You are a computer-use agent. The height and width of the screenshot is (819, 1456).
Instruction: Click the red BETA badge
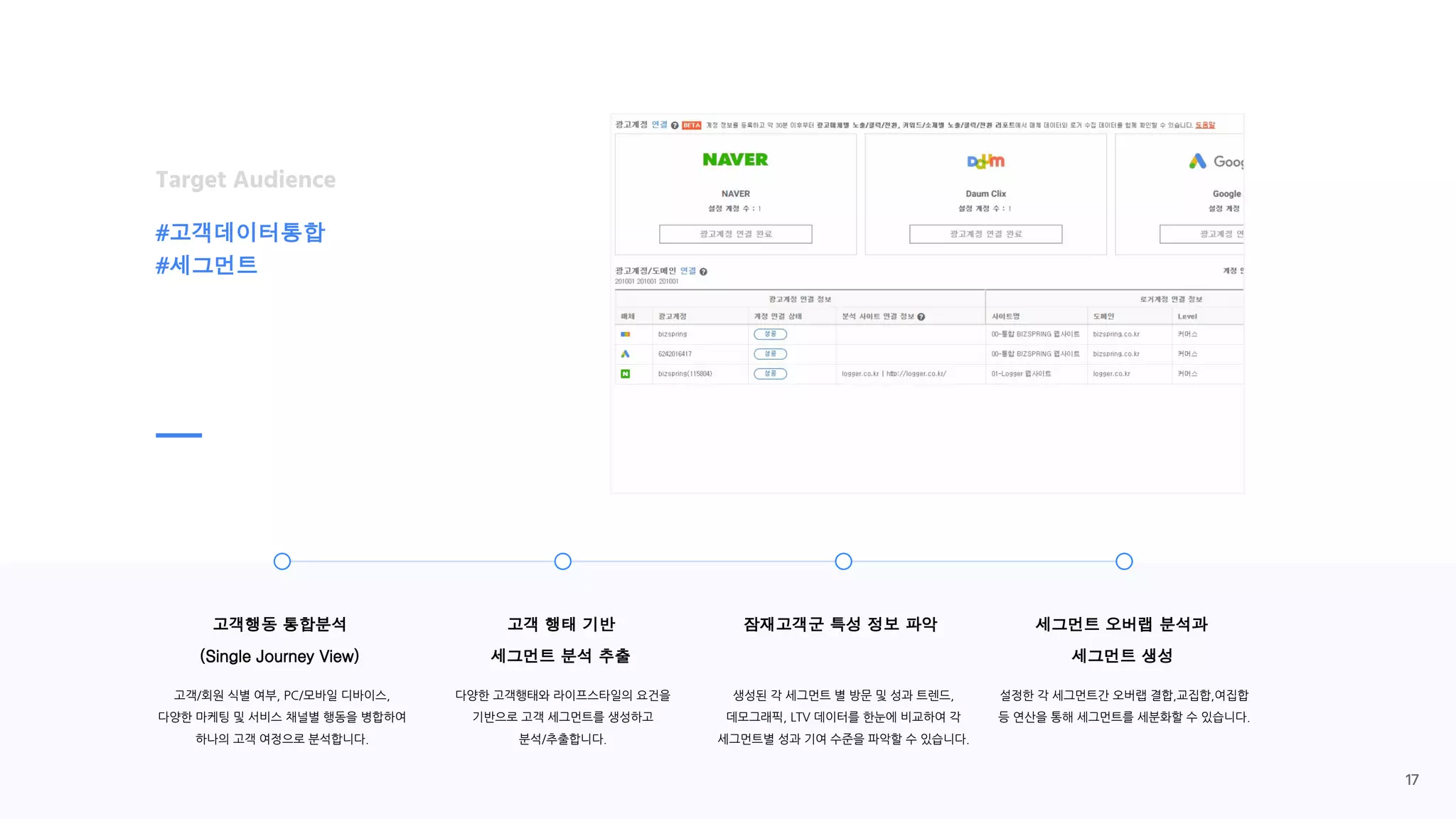coord(692,125)
